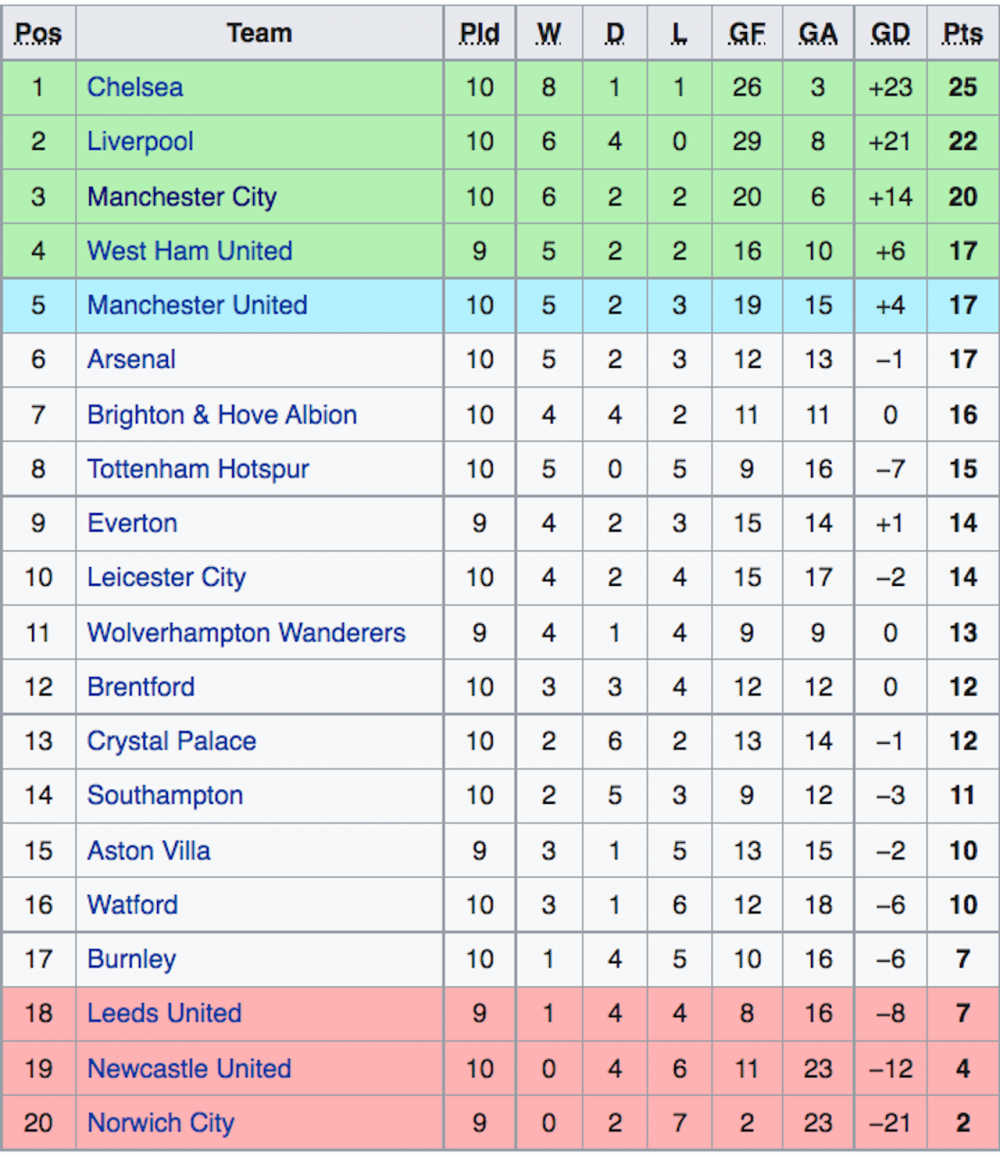Viewport: 1000px width, 1153px height.
Task: Click the Manchester City link
Action: [182, 197]
